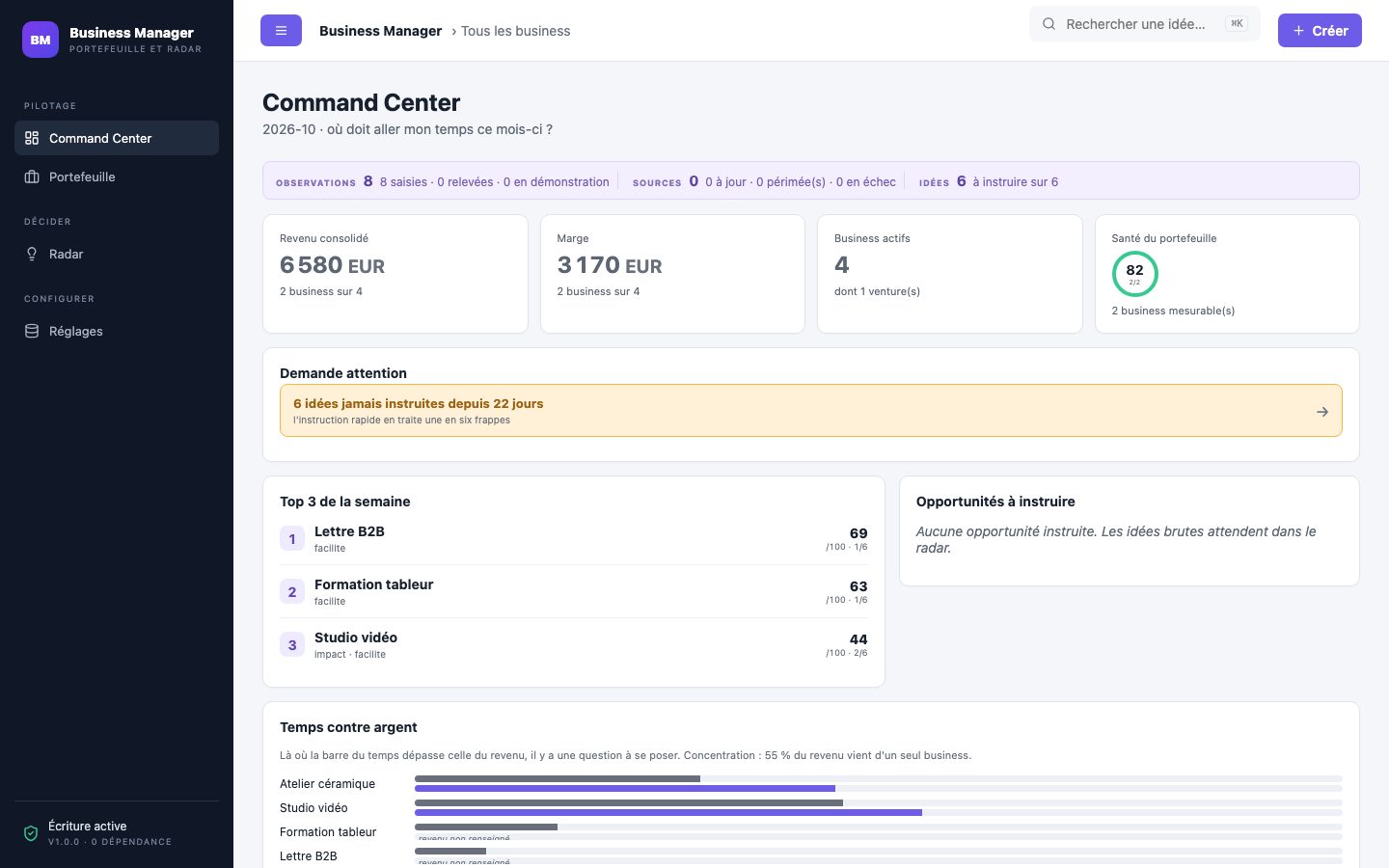Viewport: 1389px width, 868px height.
Task: Open the Portefeuille section
Action: [x=117, y=176]
